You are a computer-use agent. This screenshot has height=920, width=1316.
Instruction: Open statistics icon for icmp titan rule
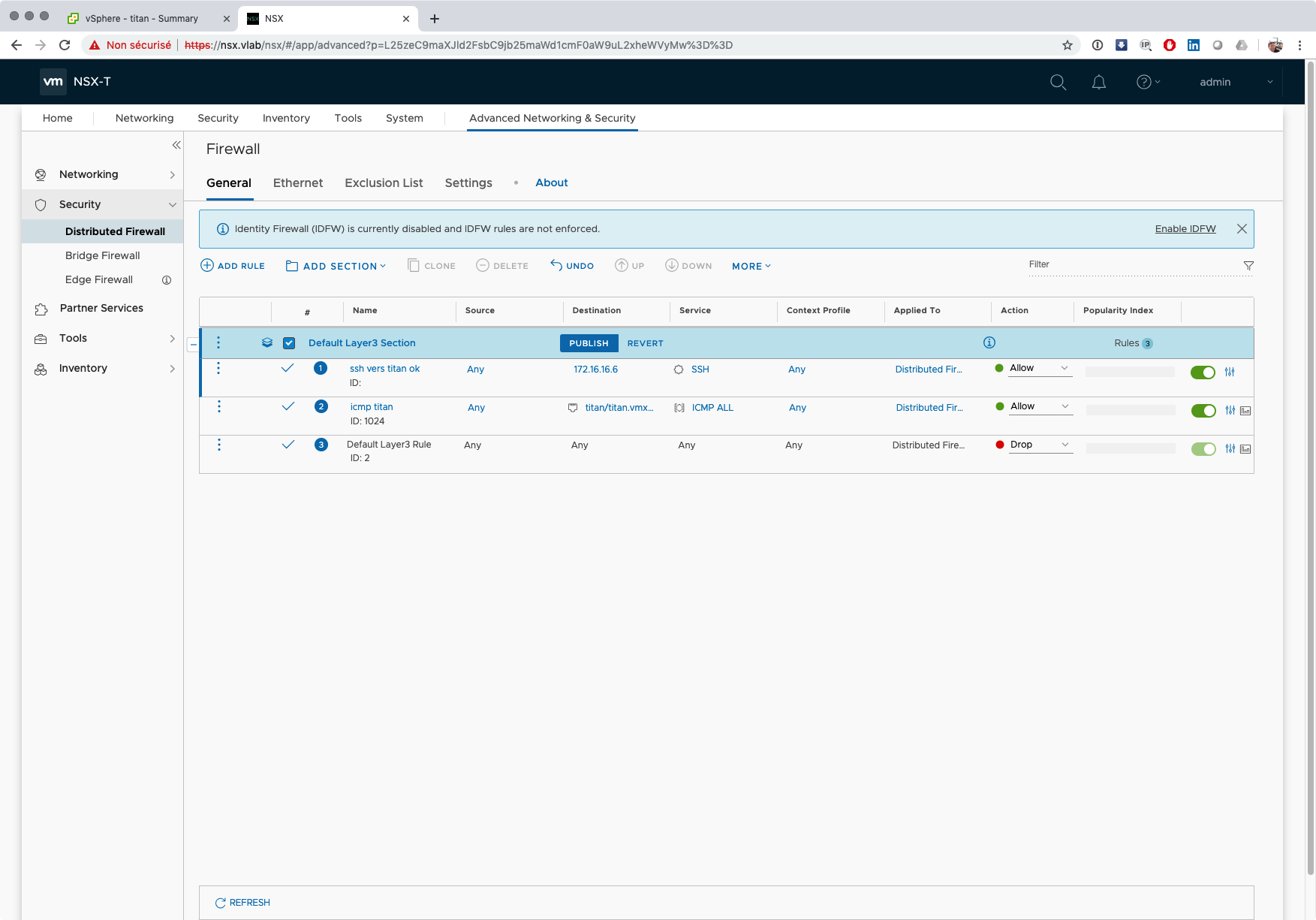coord(1245,411)
